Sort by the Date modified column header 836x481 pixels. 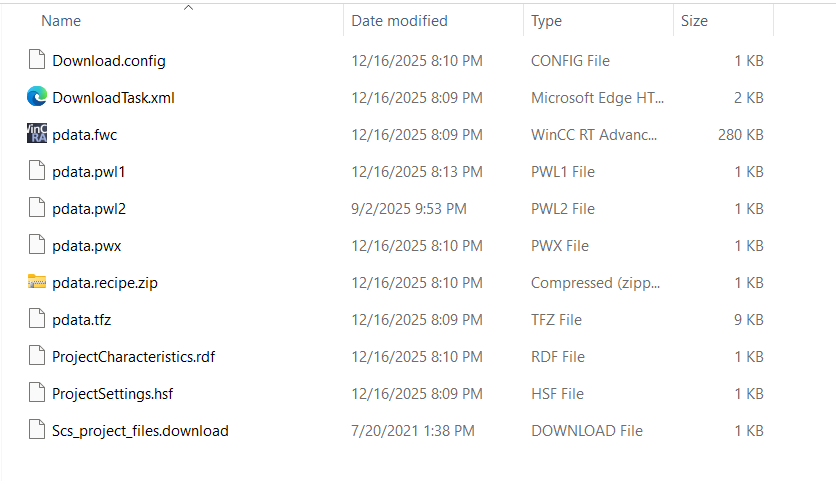point(399,21)
